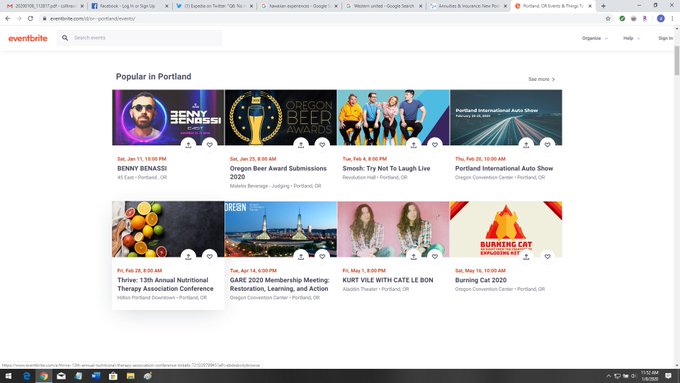680x383 pixels.
Task: Open Edge from the taskbar
Action: point(26,376)
